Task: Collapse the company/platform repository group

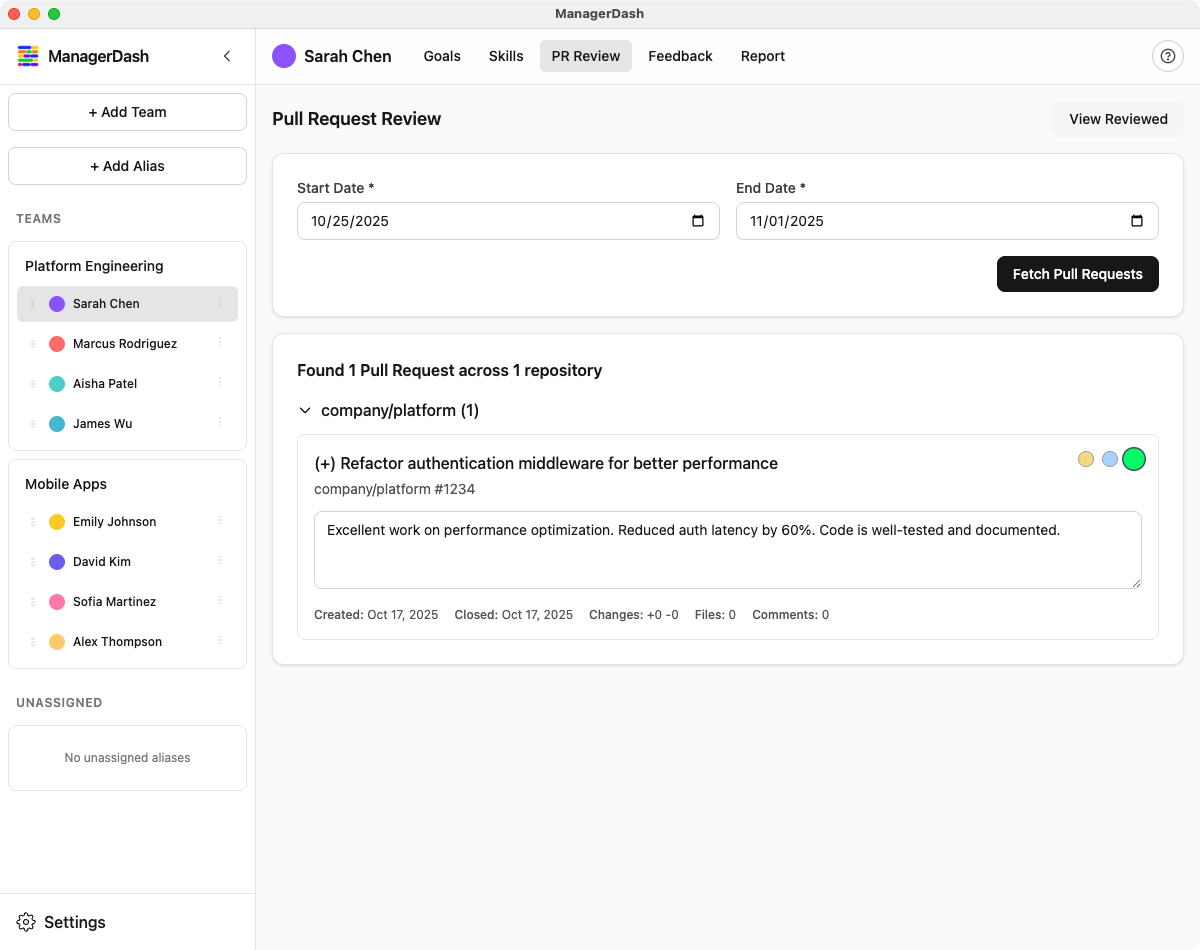Action: click(304, 410)
